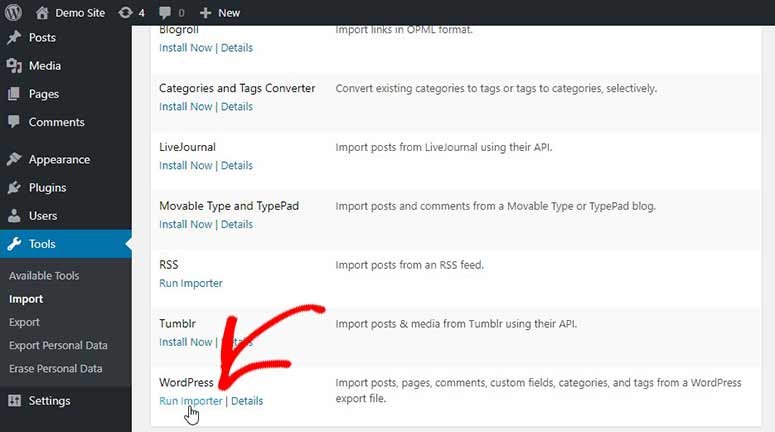Viewport: 775px width, 432px height.
Task: Click the plus icon beside New
Action: (x=205, y=13)
